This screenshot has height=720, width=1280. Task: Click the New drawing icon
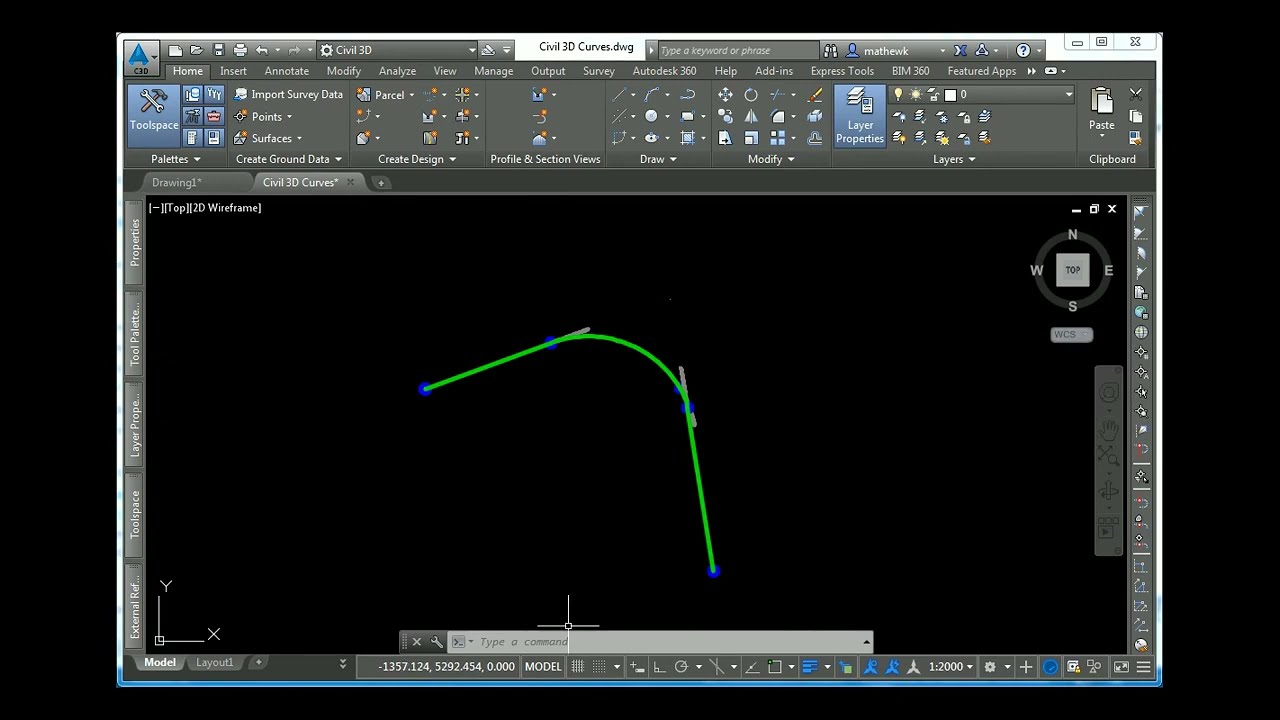coord(175,50)
